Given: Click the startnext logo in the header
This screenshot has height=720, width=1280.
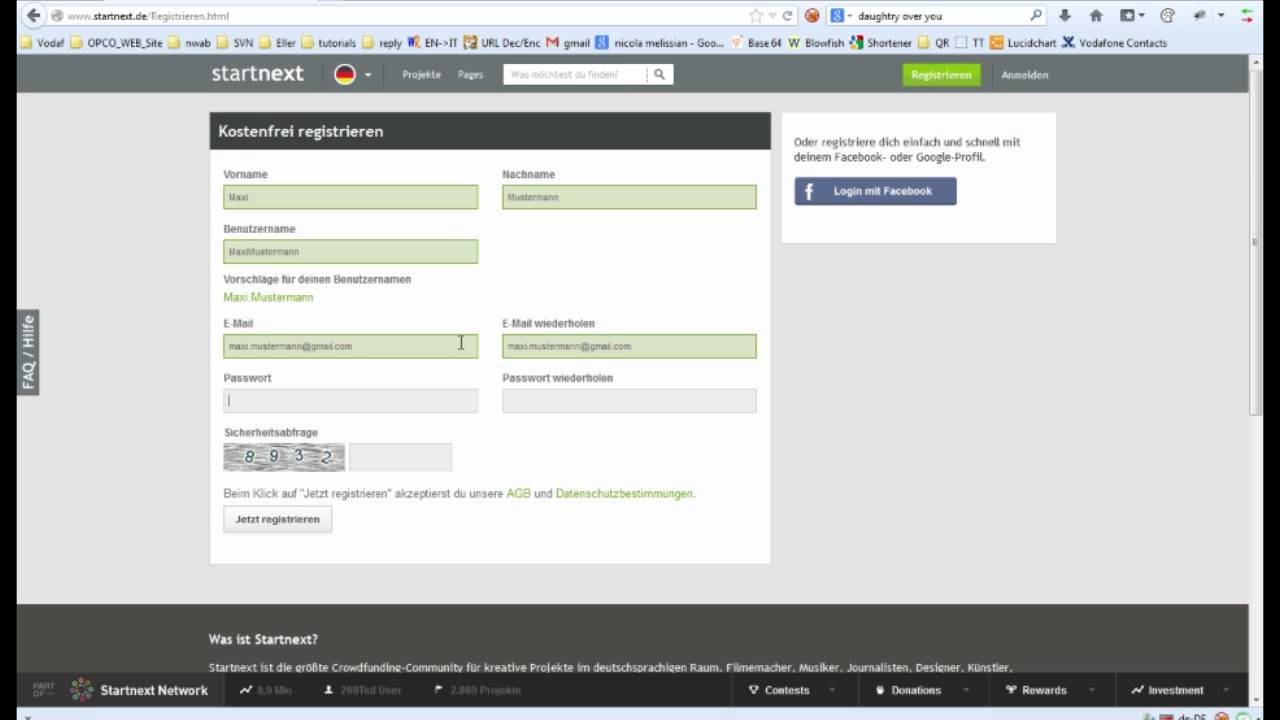Looking at the screenshot, I should tap(257, 74).
